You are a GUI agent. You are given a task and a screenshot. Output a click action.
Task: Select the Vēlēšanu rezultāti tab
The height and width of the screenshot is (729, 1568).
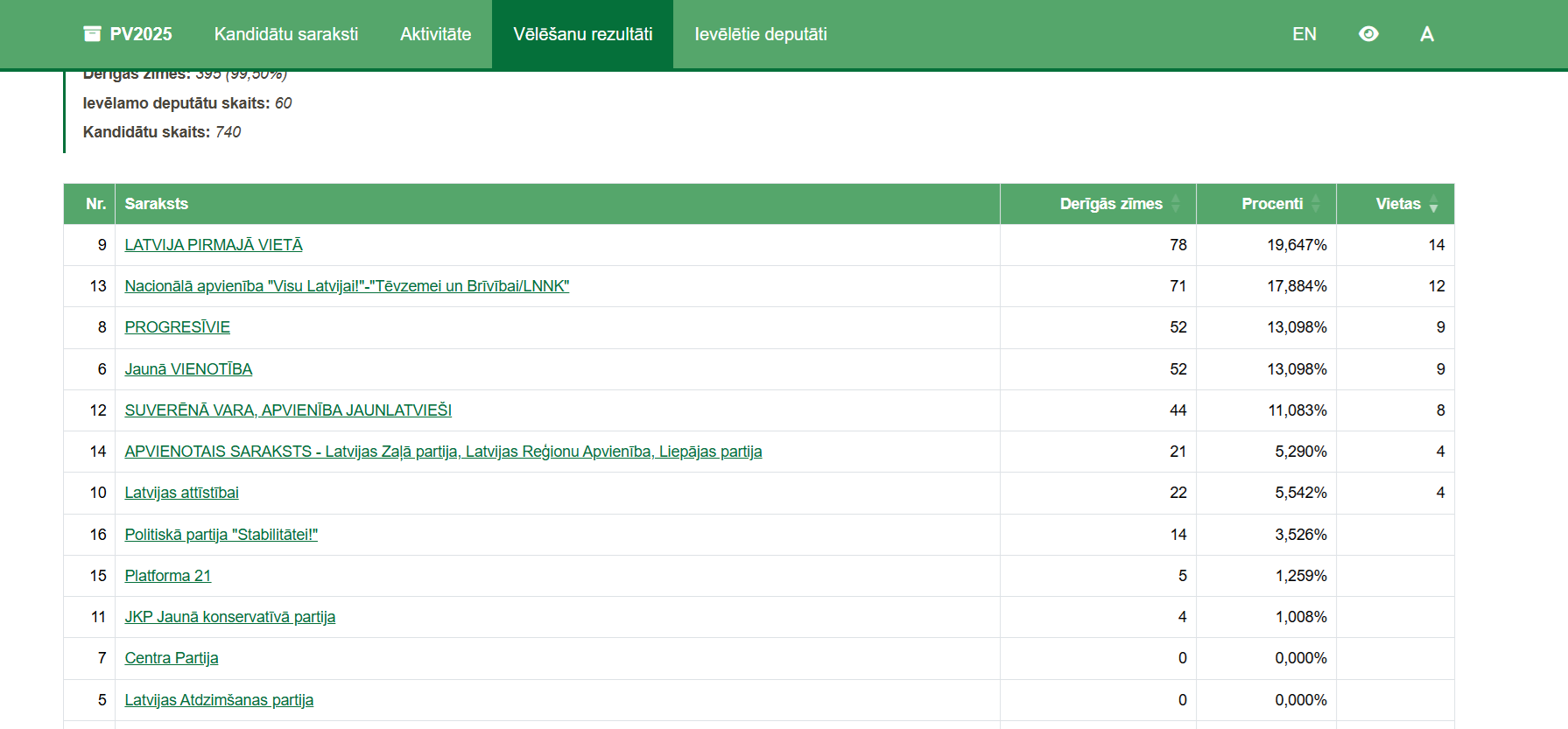coord(582,34)
